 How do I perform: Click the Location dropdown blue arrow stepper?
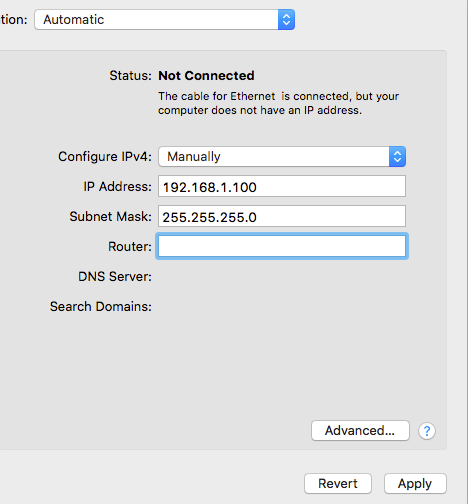tap(286, 20)
